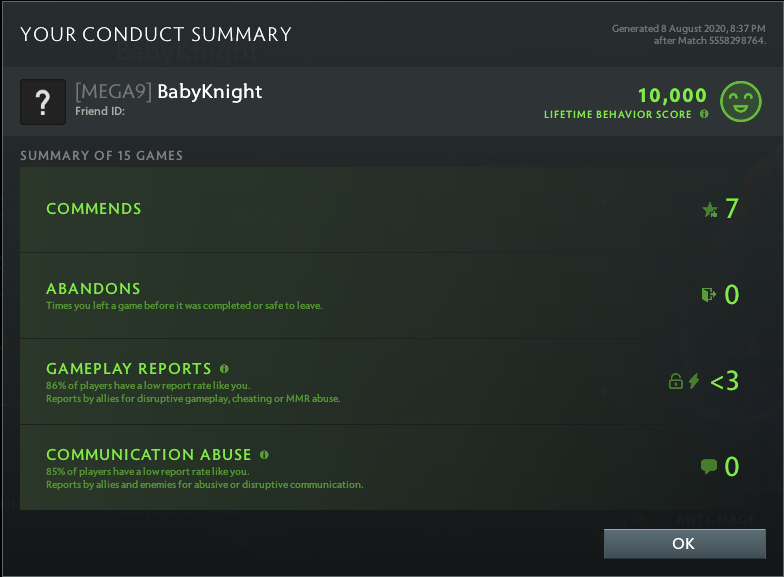Click the communication abuse count 0
The height and width of the screenshot is (577, 784).
[732, 466]
